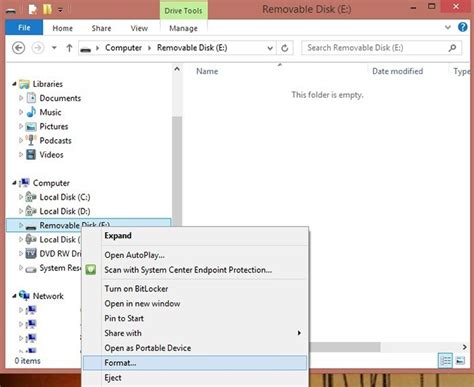The image size is (474, 387).
Task: Choose Open as Portable Device
Action: (195, 348)
